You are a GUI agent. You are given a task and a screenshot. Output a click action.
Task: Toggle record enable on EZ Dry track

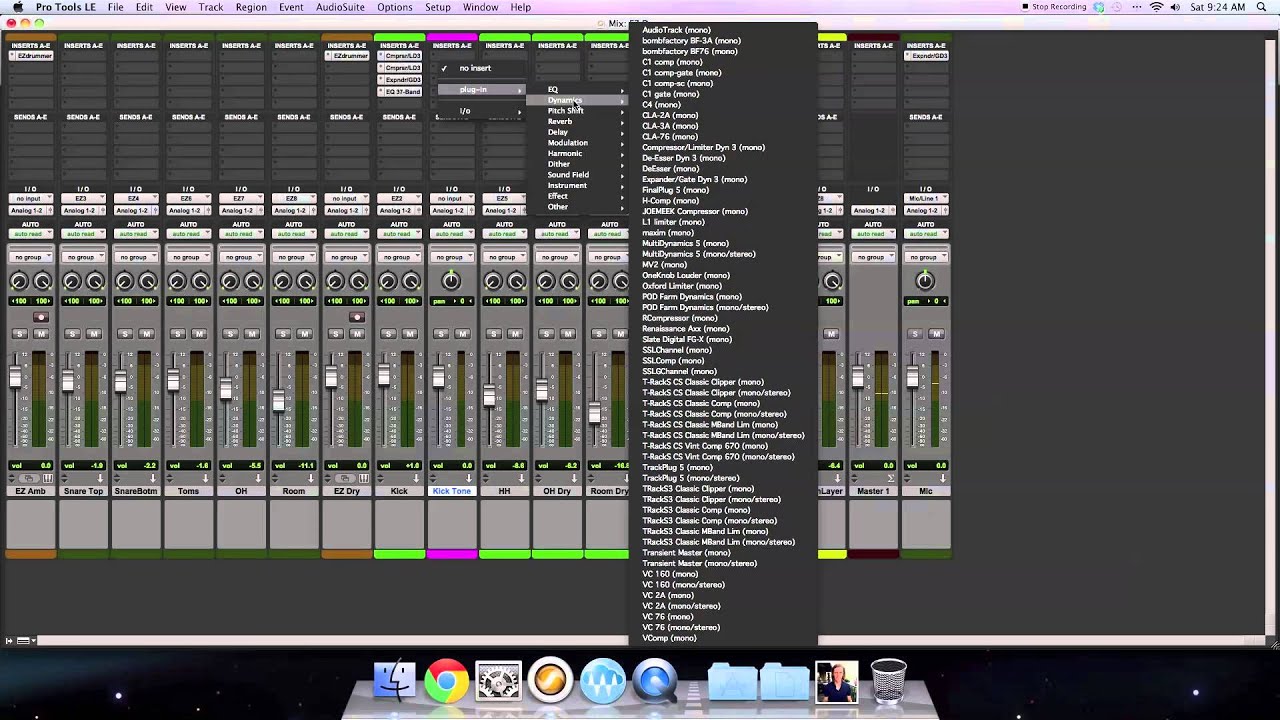tap(356, 318)
